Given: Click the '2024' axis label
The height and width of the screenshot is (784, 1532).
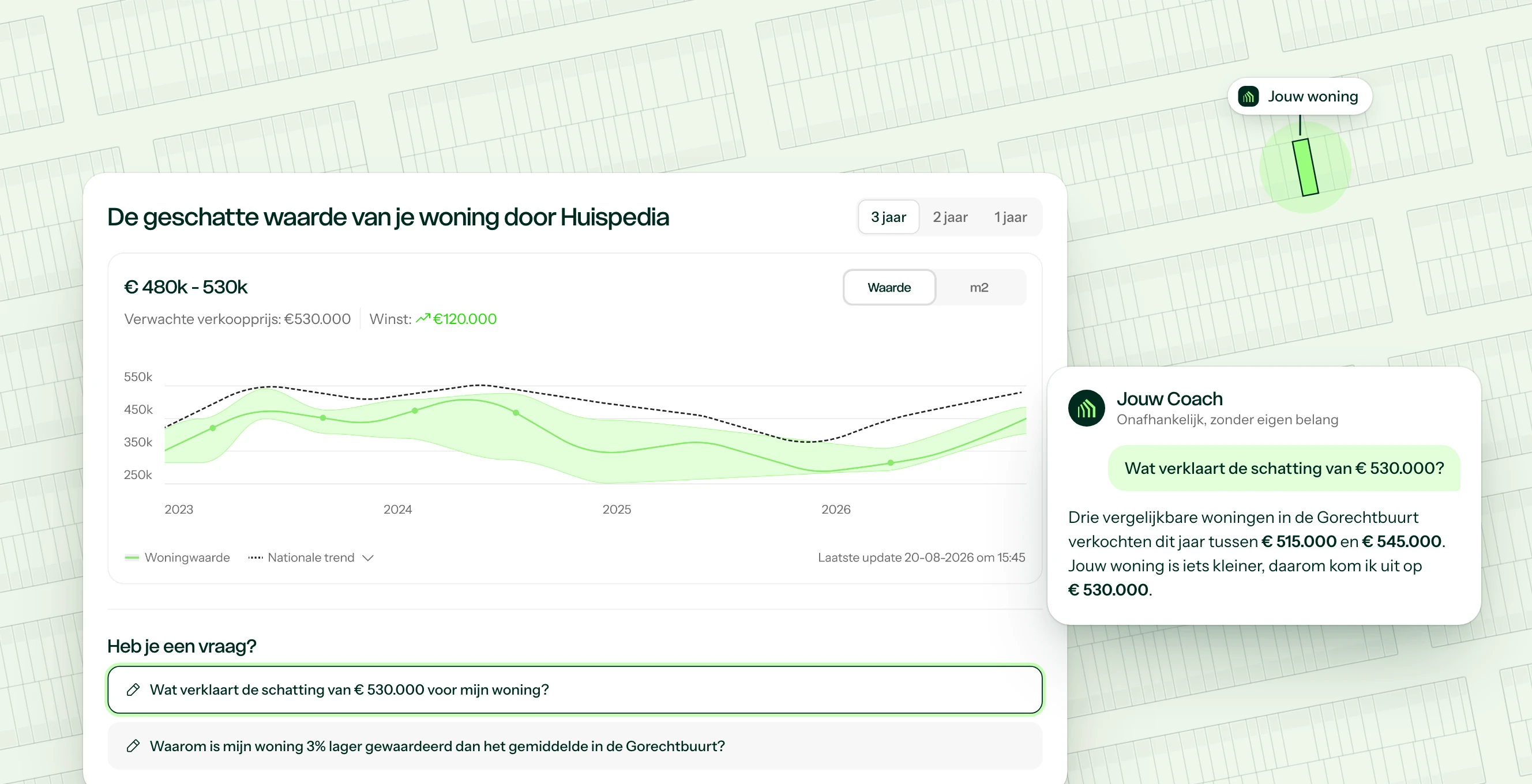Looking at the screenshot, I should coord(397,510).
